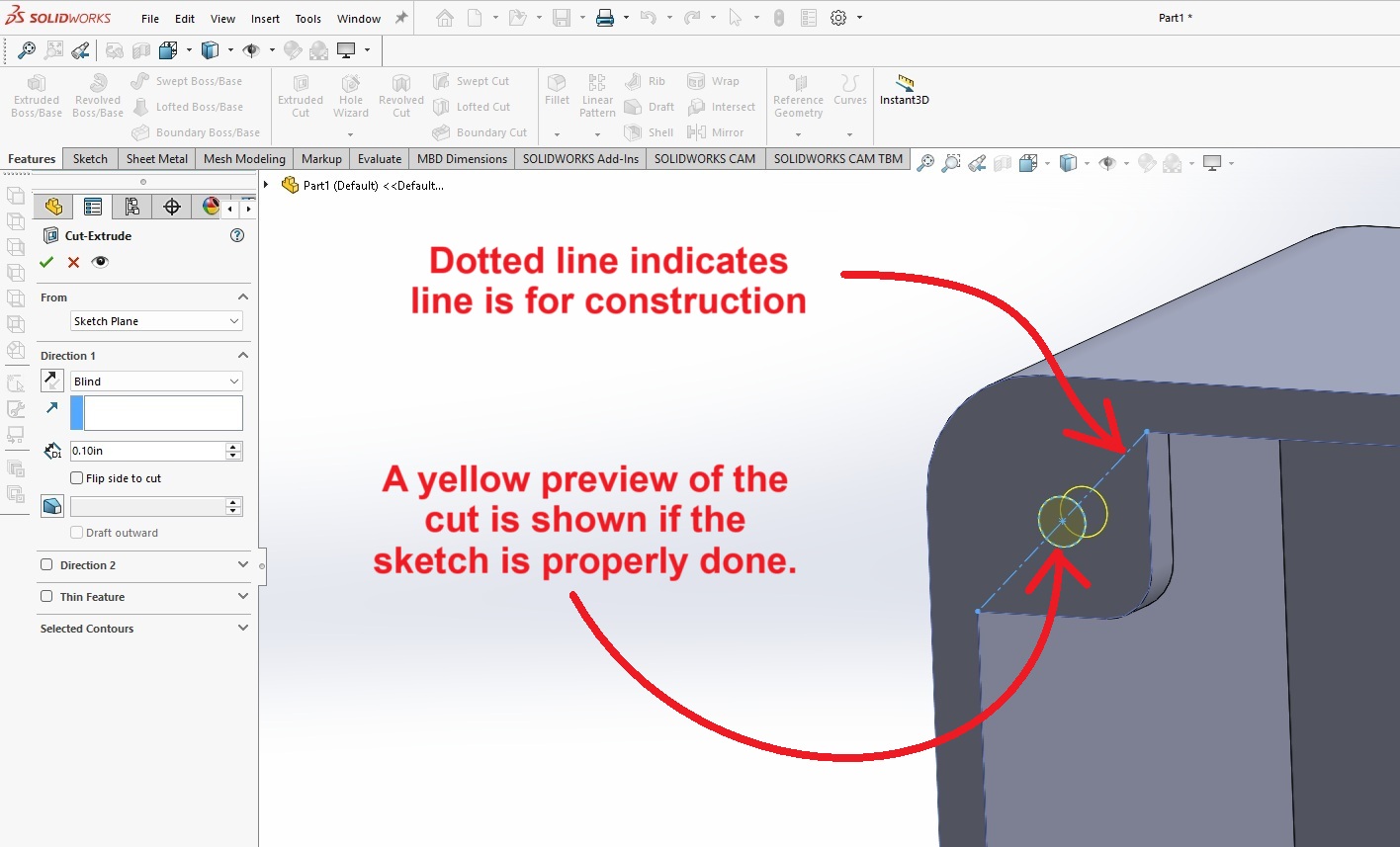The image size is (1400, 847).
Task: Cancel Cut-Extrude with the red X
Action: [73, 262]
